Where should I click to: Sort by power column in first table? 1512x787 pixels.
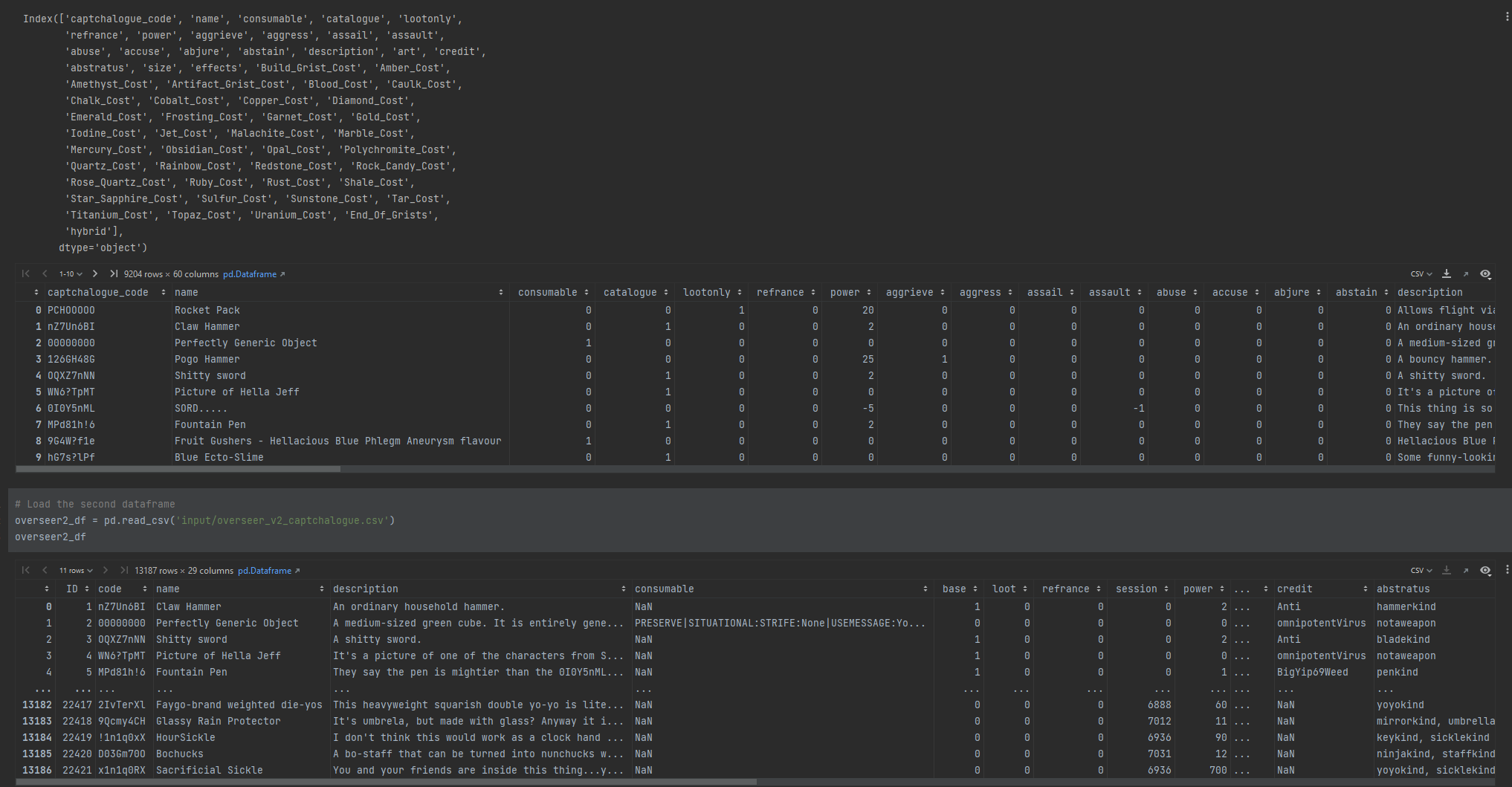click(x=869, y=293)
